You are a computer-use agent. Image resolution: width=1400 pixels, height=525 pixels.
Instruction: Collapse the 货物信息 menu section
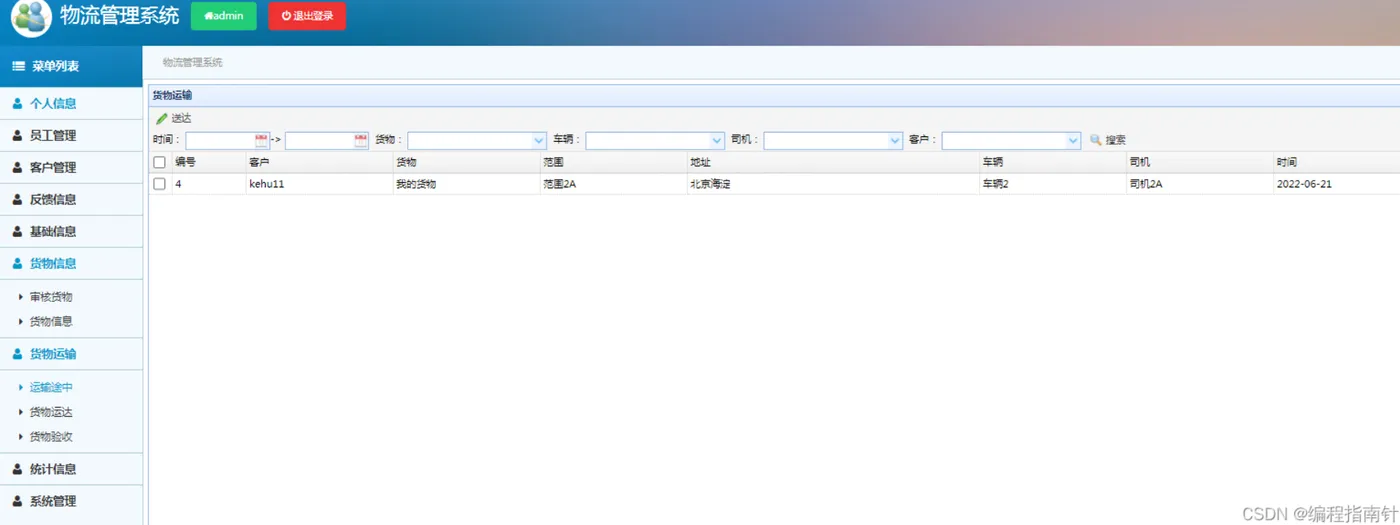pyautogui.click(x=71, y=263)
